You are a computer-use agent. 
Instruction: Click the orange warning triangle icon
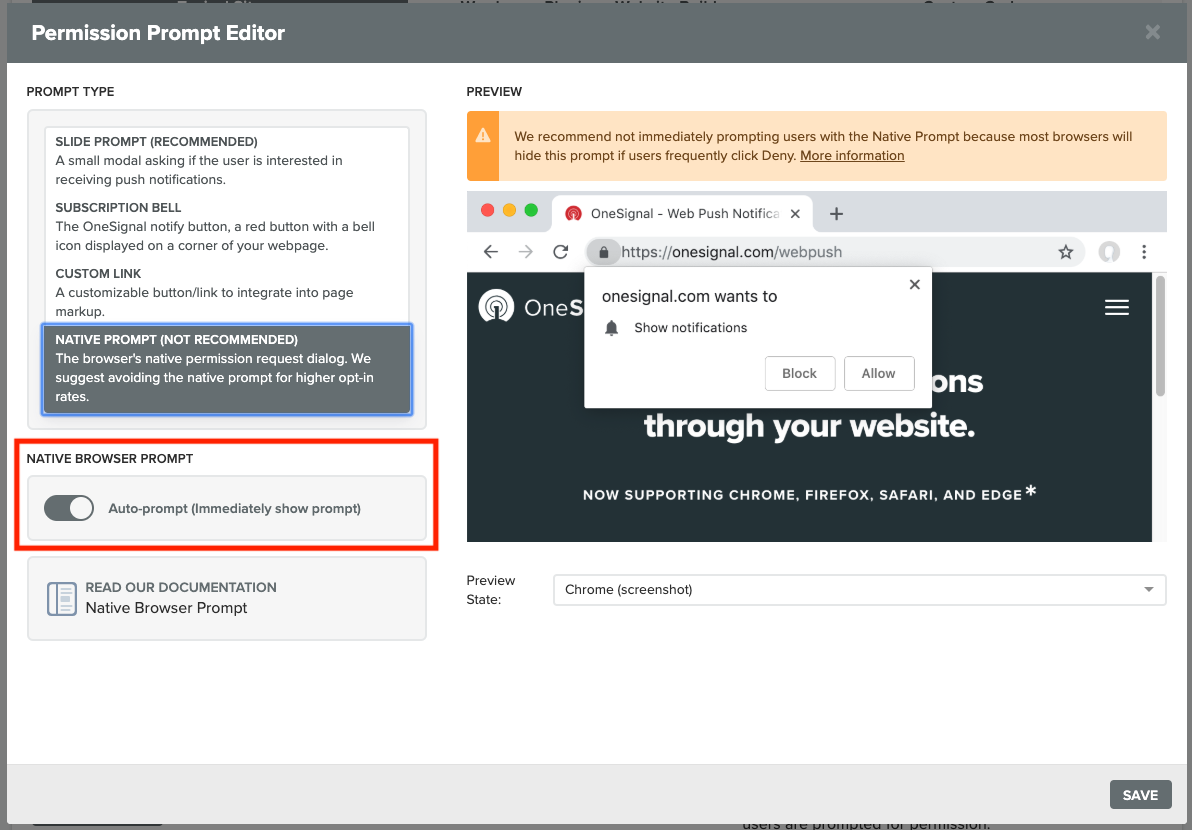[483, 136]
